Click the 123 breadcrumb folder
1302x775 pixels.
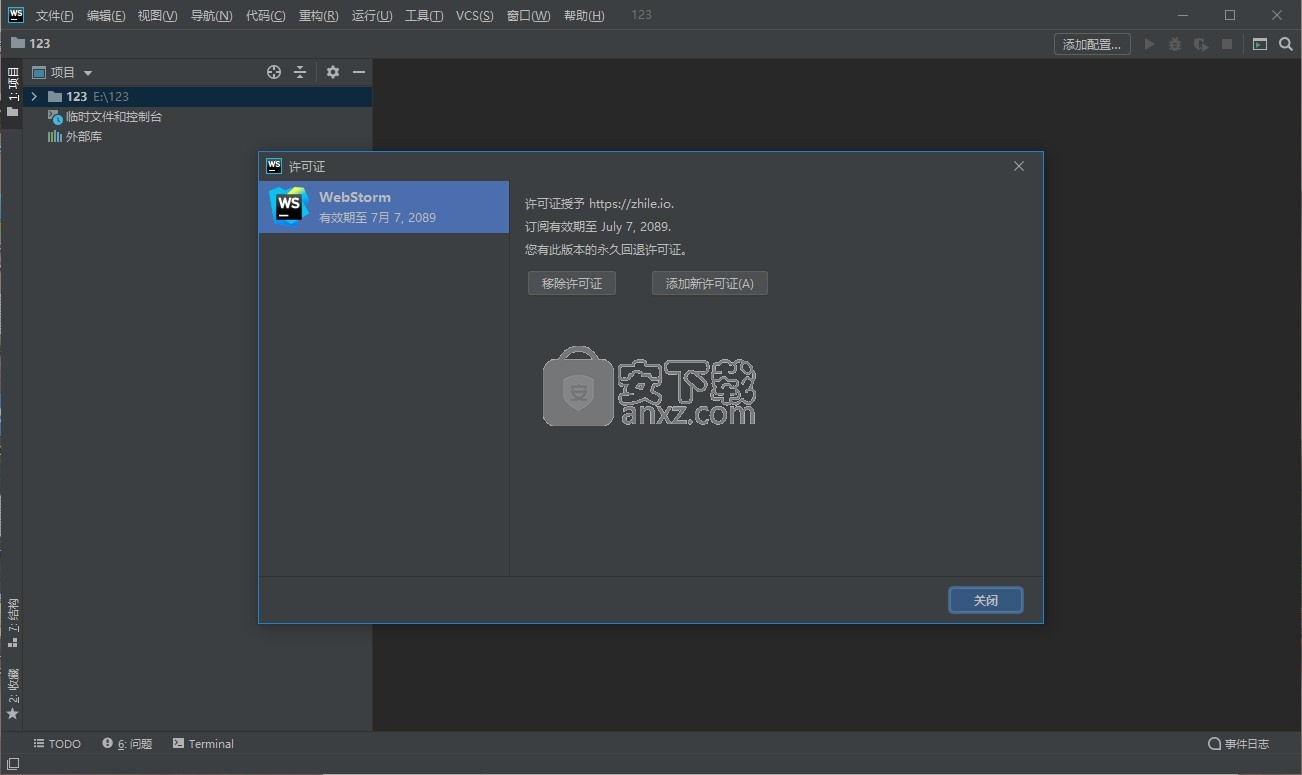click(x=30, y=43)
